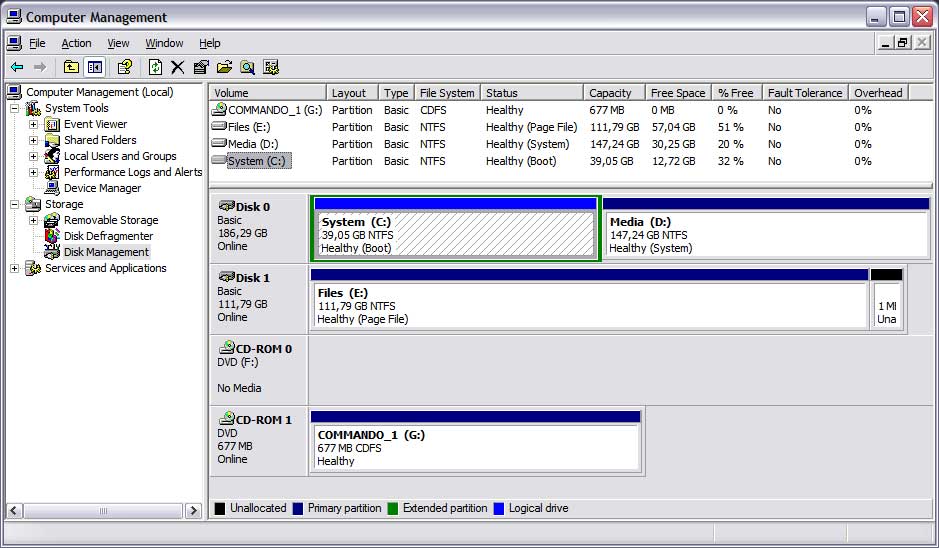Open the Action menu
This screenshot has width=939, height=548.
(76, 43)
